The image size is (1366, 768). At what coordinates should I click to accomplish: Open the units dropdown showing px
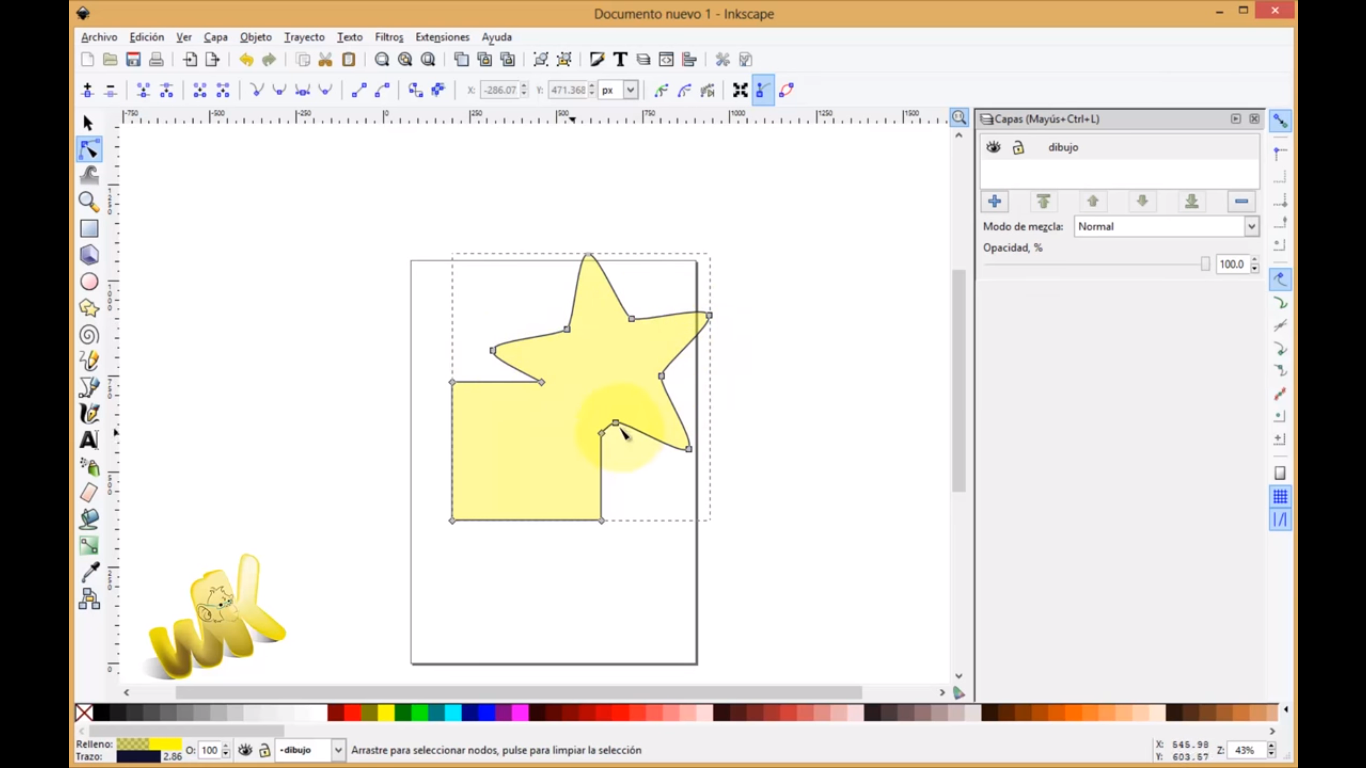pyautogui.click(x=629, y=90)
